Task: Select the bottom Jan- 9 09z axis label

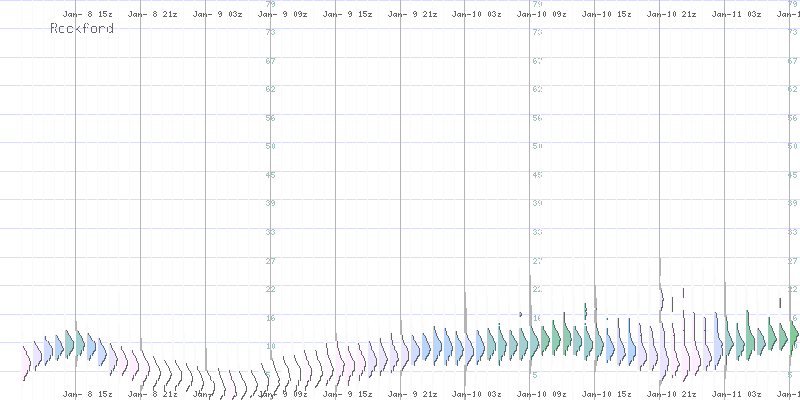Action: tap(282, 394)
